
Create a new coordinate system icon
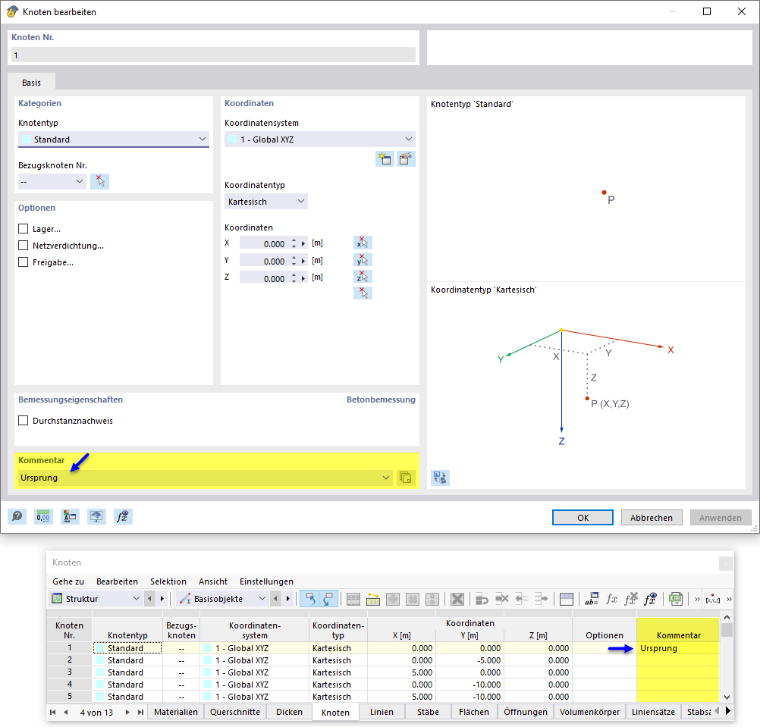(x=385, y=159)
